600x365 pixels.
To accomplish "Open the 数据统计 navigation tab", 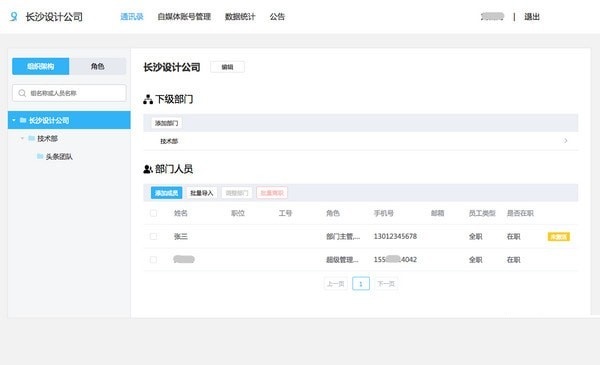I will [240, 16].
